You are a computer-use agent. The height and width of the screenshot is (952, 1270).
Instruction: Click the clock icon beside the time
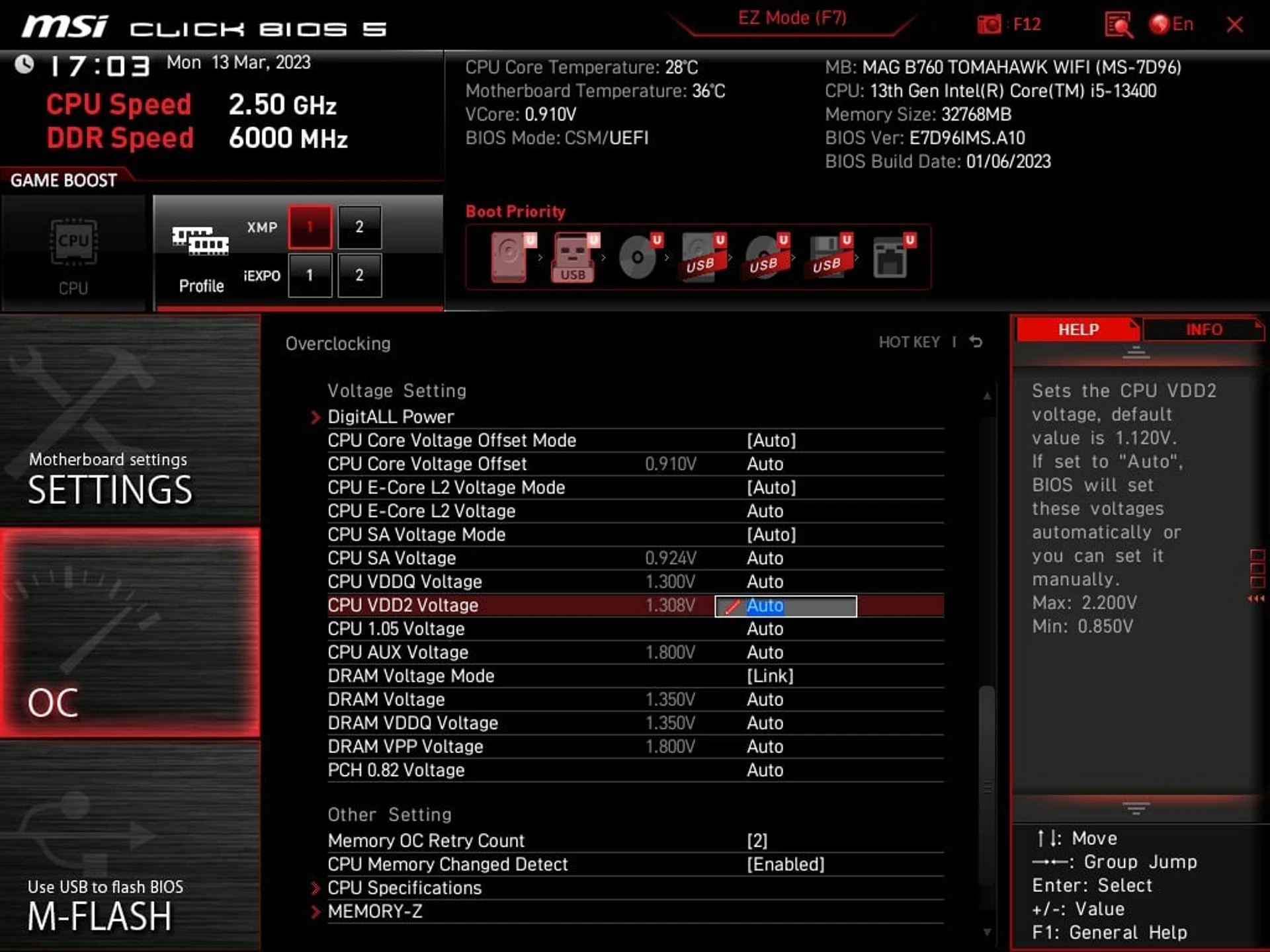coord(24,64)
